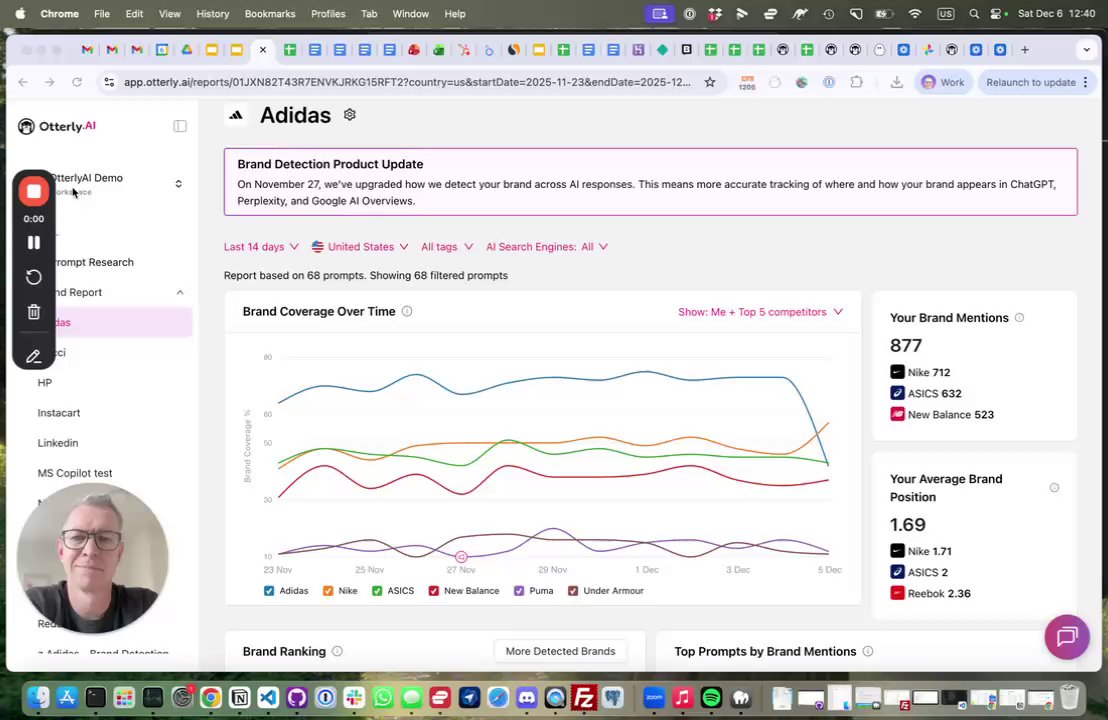Click the 27 Nov data point marker on chart
1108x720 pixels.
click(461, 557)
